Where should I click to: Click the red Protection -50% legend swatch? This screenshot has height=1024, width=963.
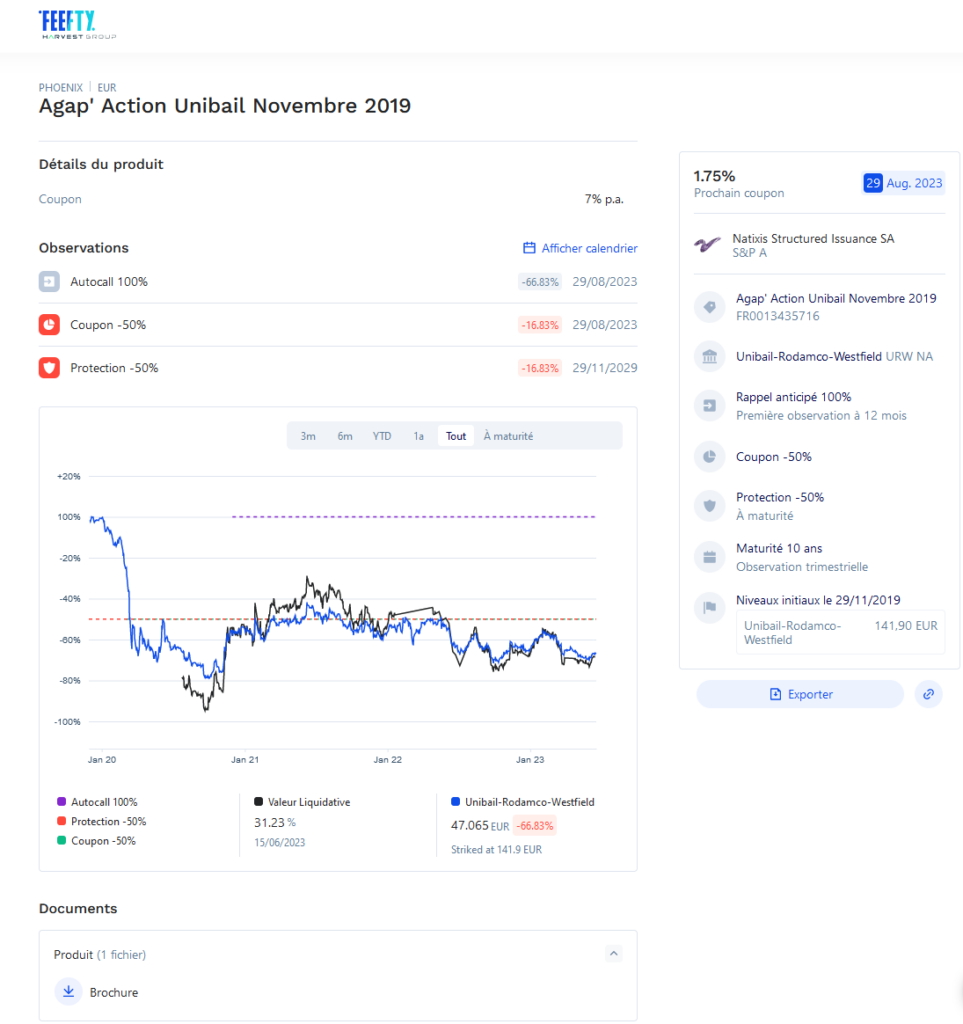(61, 821)
